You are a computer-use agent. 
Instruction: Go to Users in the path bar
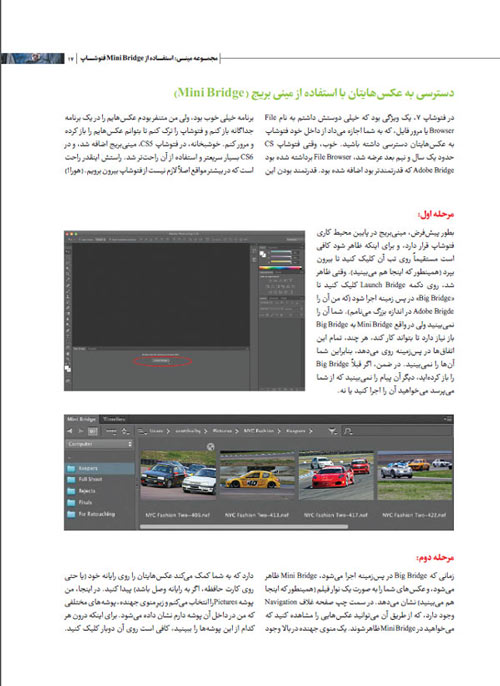[156, 431]
